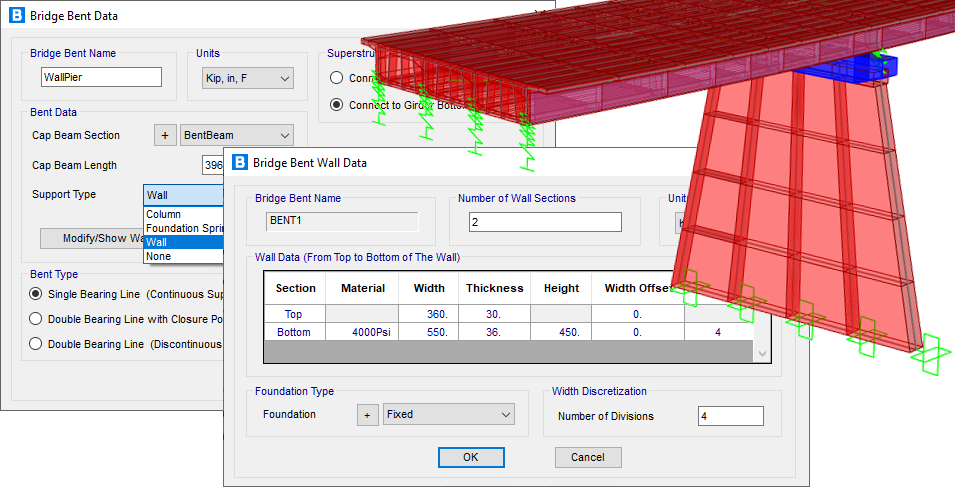Click the Number of Divisions input field
This screenshot has width=955, height=487.
coord(729,416)
